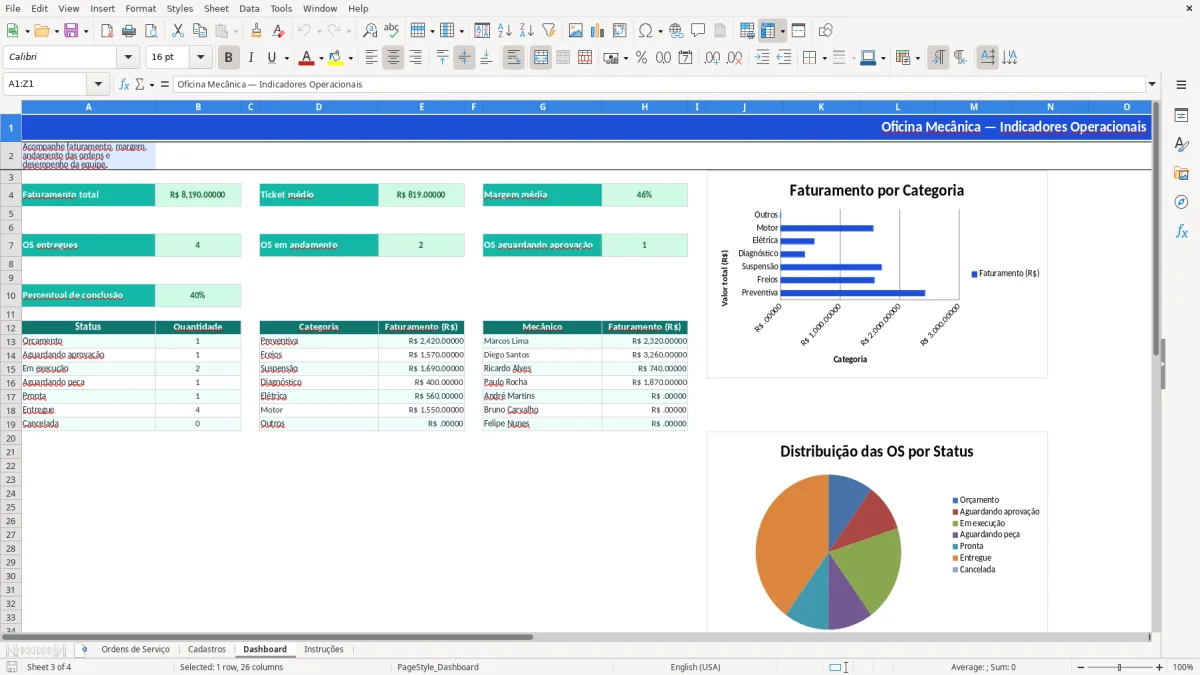
Task: Open the Font Color dropdown arrow
Action: coord(321,58)
